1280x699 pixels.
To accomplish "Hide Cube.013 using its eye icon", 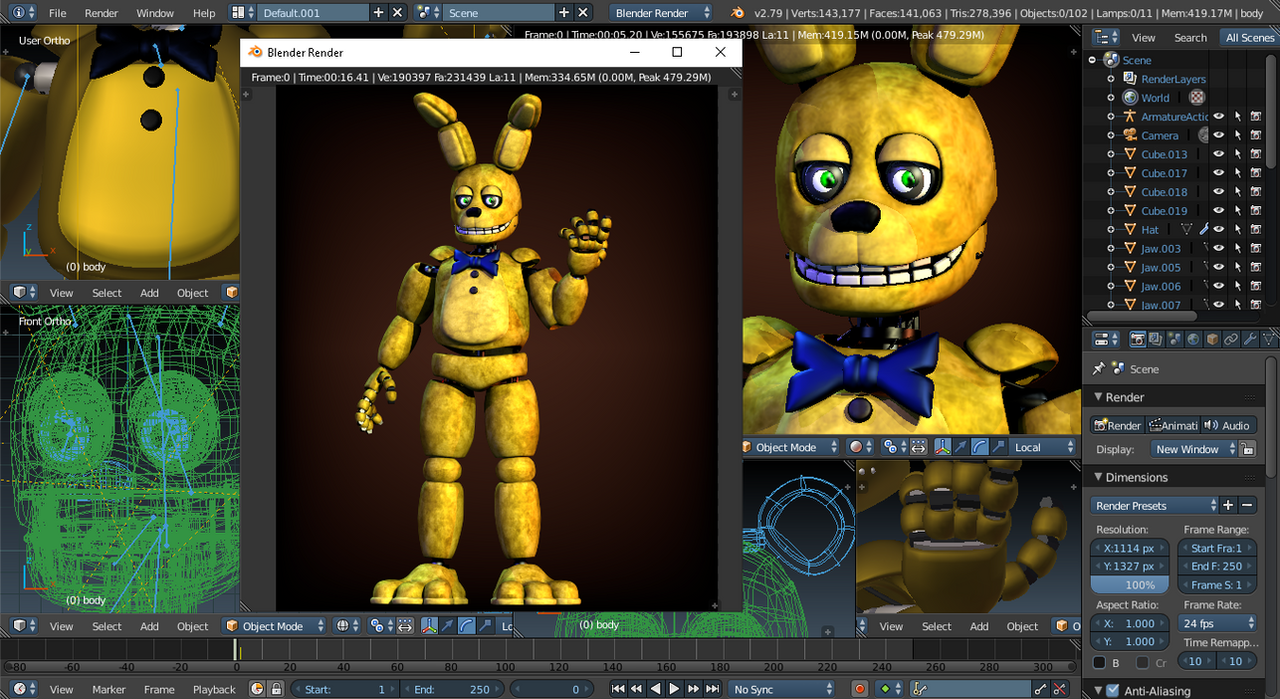I will tap(1219, 154).
